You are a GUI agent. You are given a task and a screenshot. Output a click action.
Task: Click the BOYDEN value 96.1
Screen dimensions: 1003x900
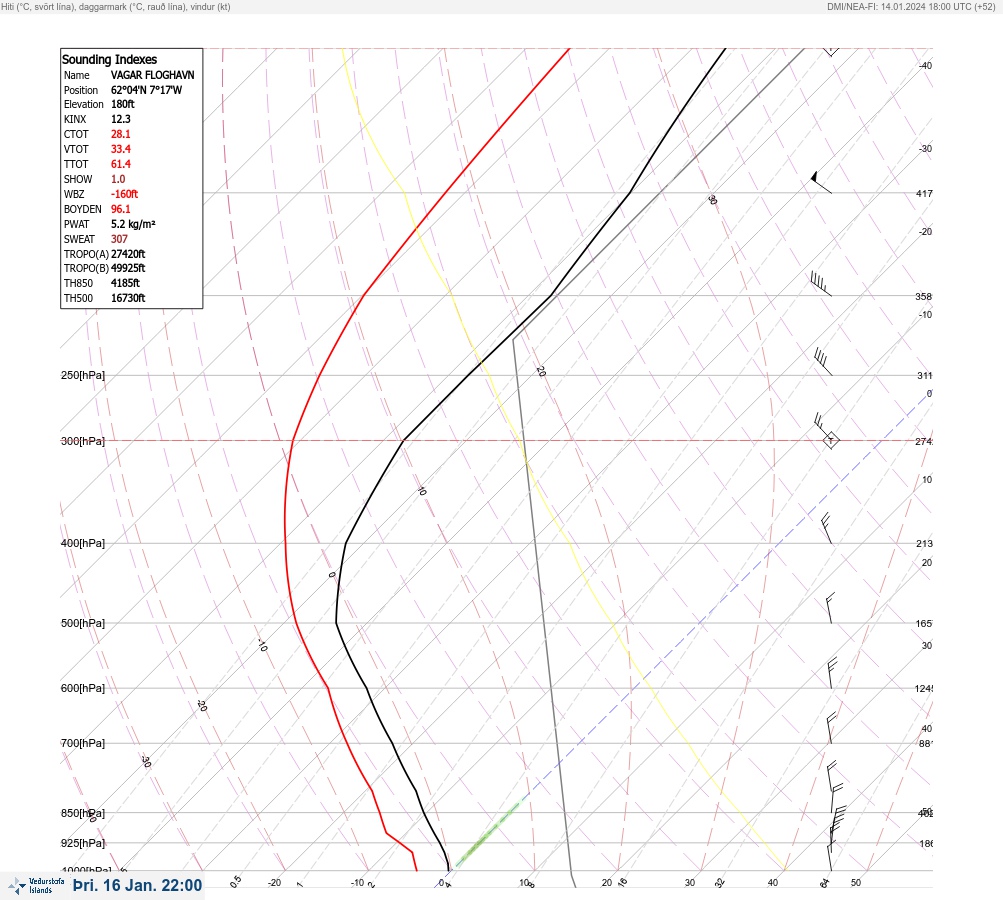[x=120, y=209]
